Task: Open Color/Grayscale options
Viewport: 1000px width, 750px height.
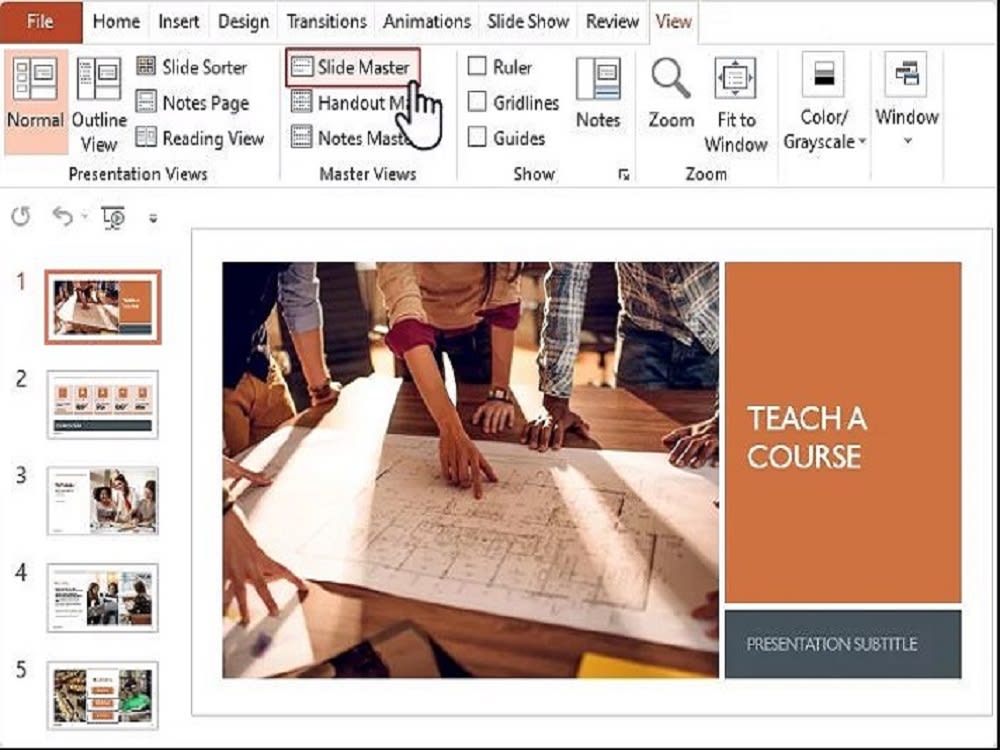Action: (824, 102)
